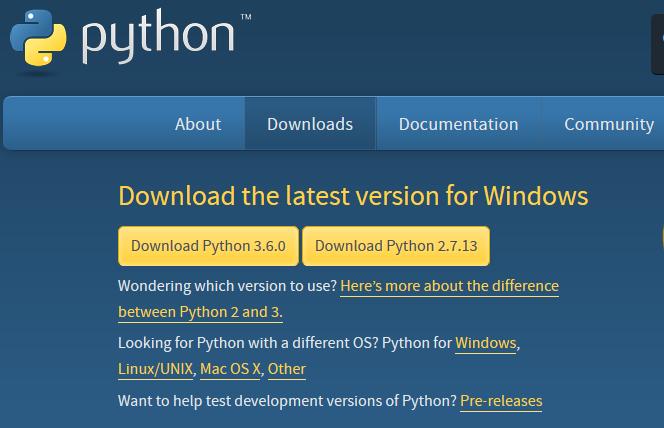Open the Linux/UNIX link
This screenshot has height=428, width=664.
(155, 369)
